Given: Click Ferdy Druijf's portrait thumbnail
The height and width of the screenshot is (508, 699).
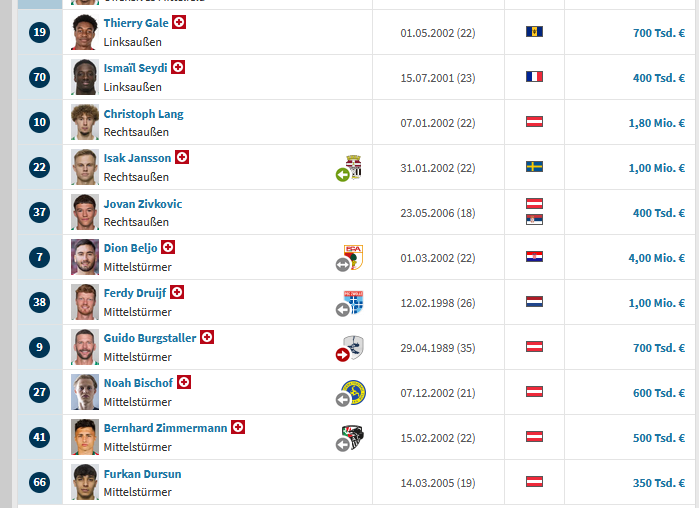Looking at the screenshot, I should coord(84,302).
